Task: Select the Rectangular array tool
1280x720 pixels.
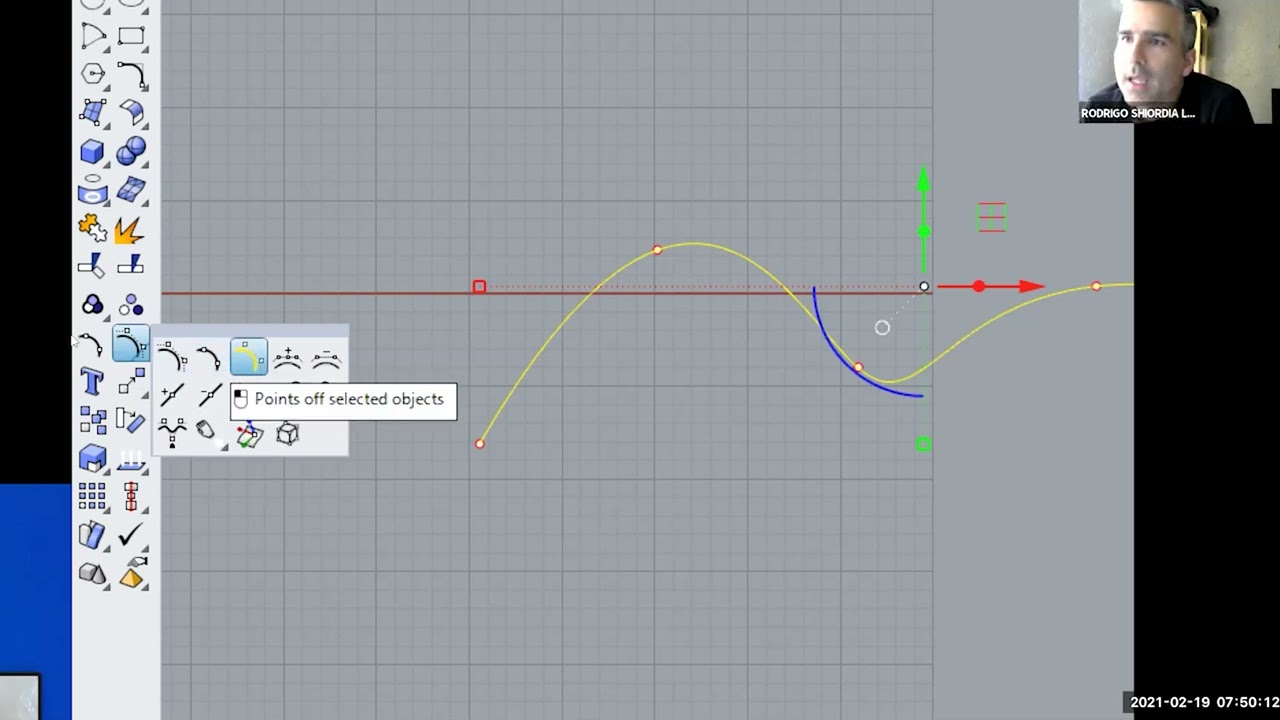Action: (93, 496)
